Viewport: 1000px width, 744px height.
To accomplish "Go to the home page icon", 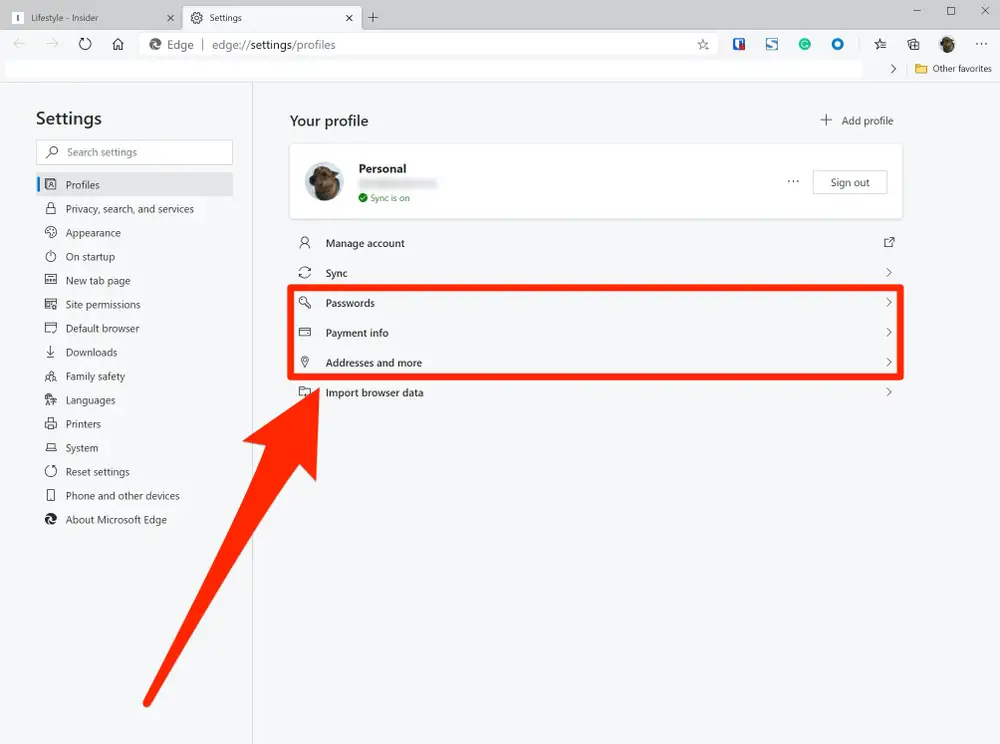I will (118, 44).
